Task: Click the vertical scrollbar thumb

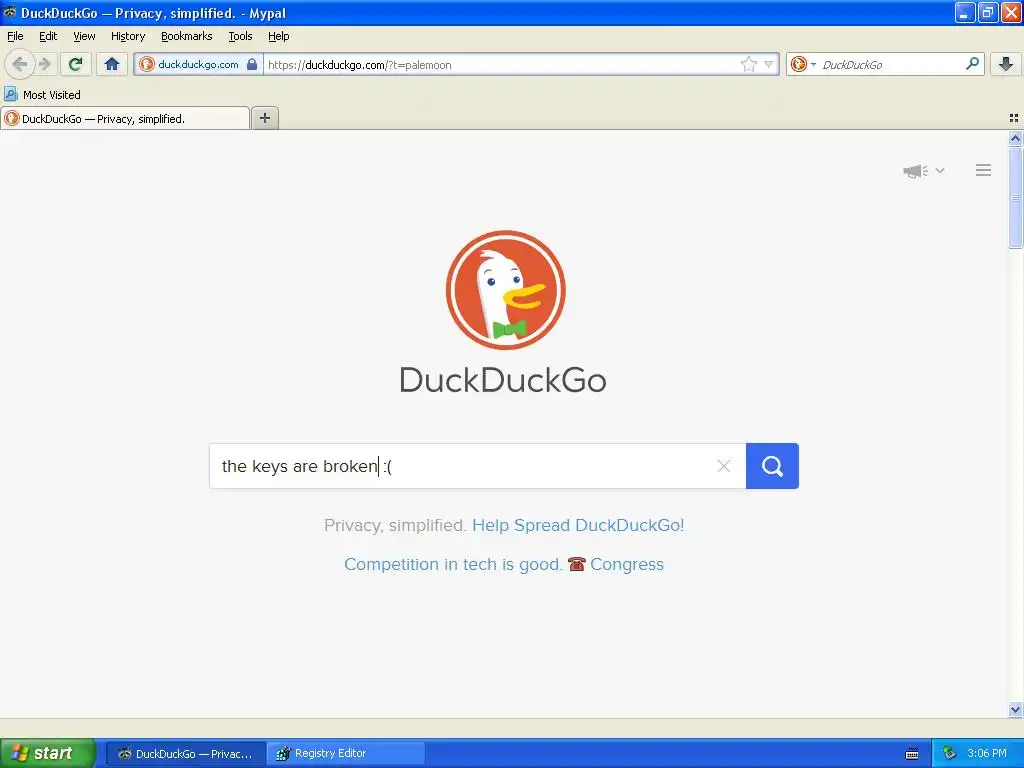Action: pos(1015,198)
